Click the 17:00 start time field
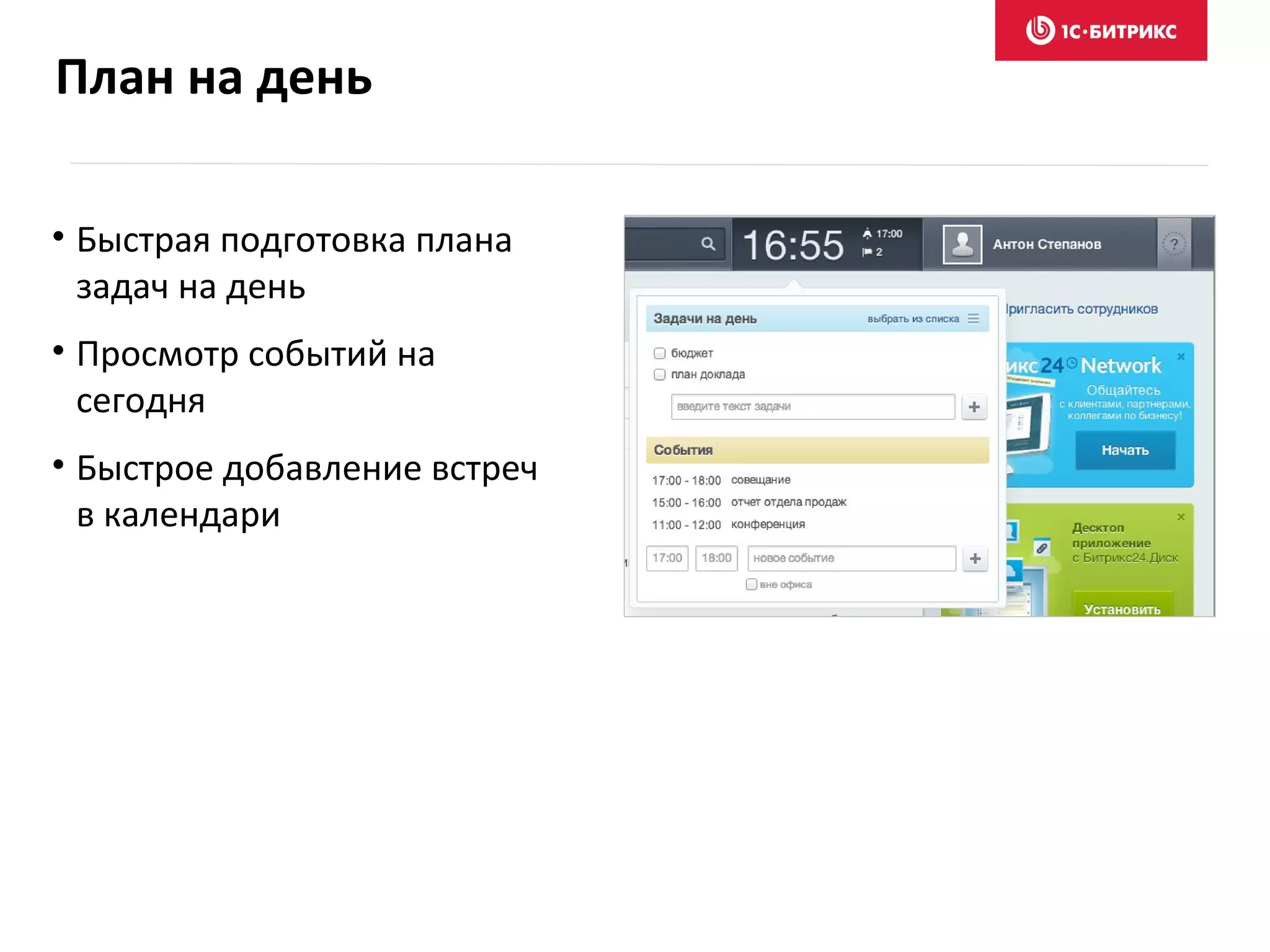1270x952 pixels. tap(667, 558)
